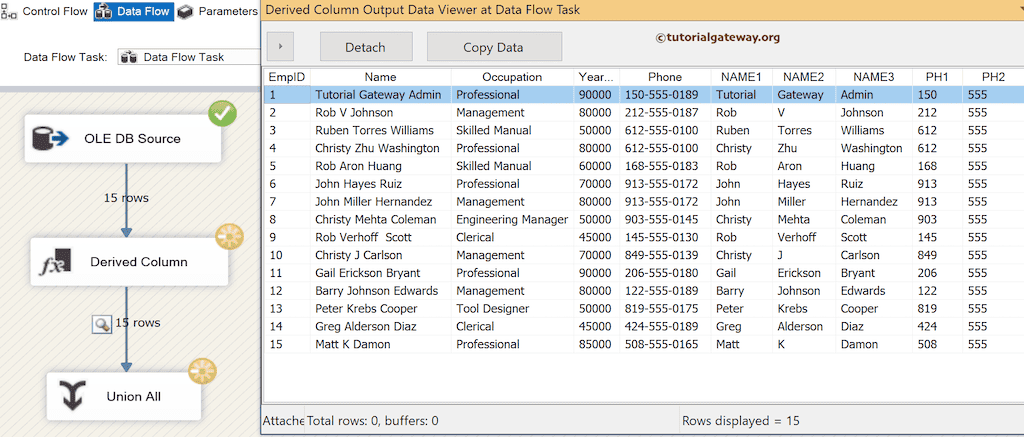Click the 'Total rows: 0, buffers: 0' status text
Image resolution: width=1024 pixels, height=437 pixels.
(x=373, y=421)
